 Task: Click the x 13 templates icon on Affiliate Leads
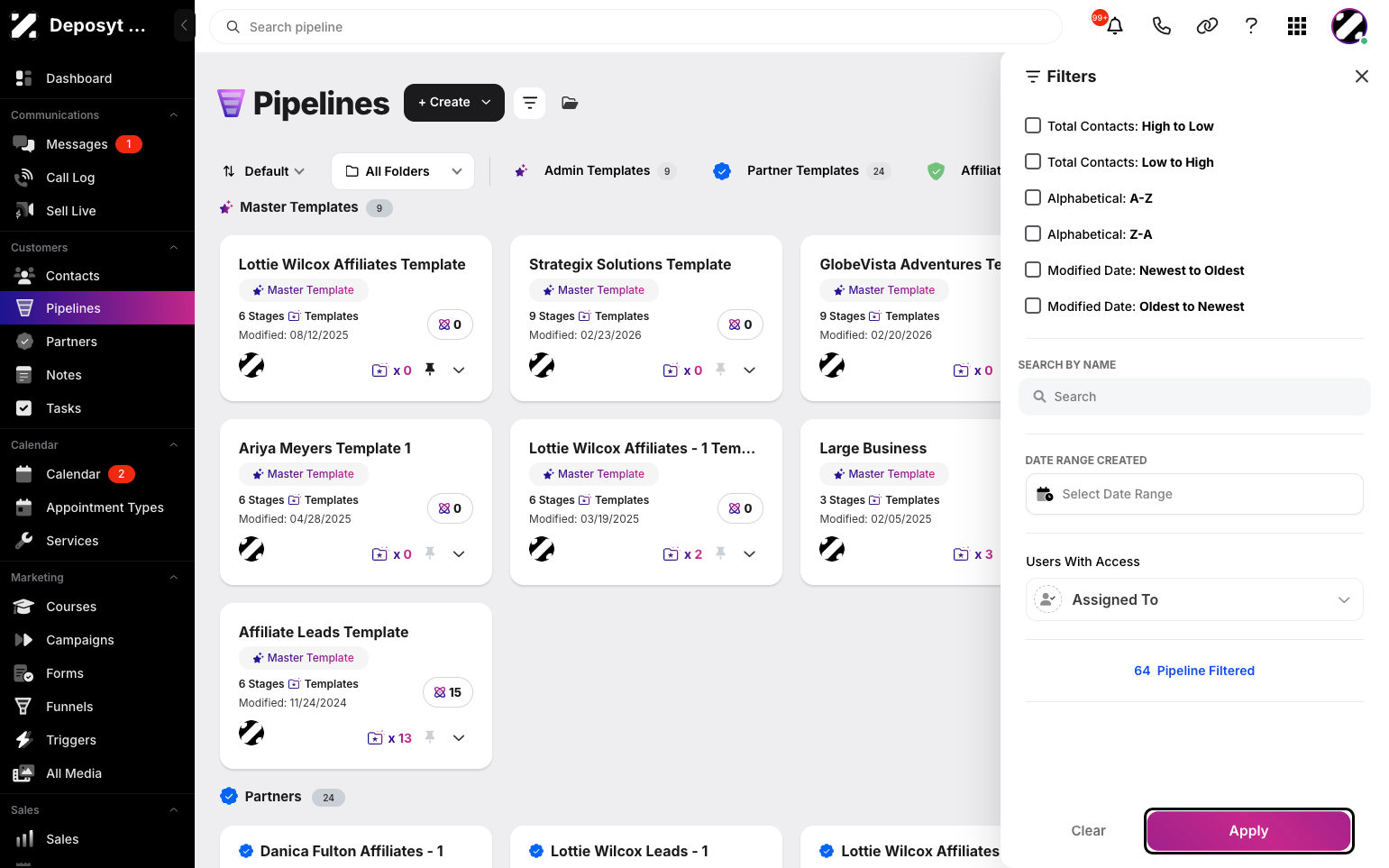pos(389,738)
